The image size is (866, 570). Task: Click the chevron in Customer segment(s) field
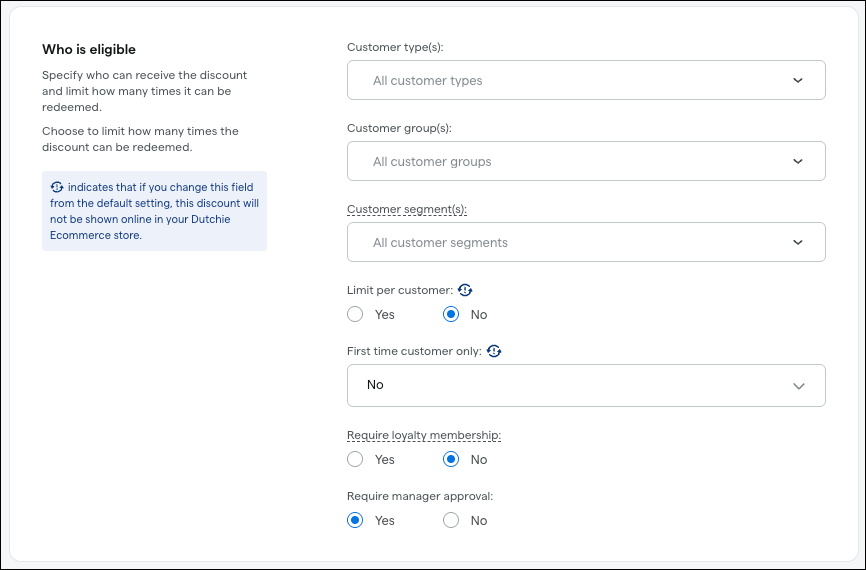(798, 242)
